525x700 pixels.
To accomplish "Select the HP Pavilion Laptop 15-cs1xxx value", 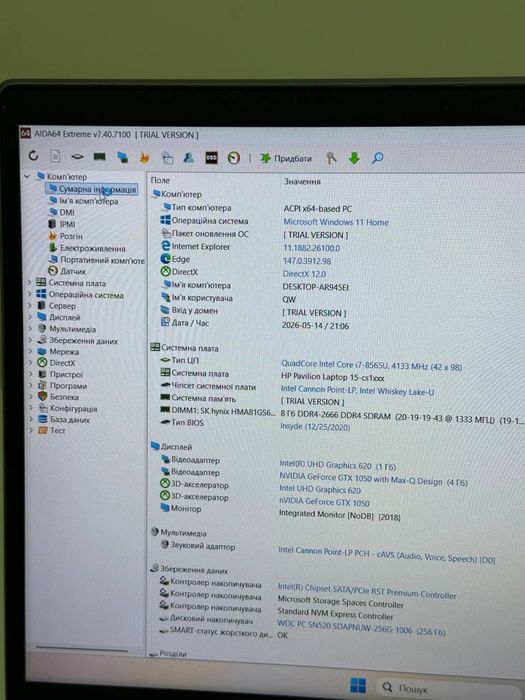I will [x=333, y=377].
